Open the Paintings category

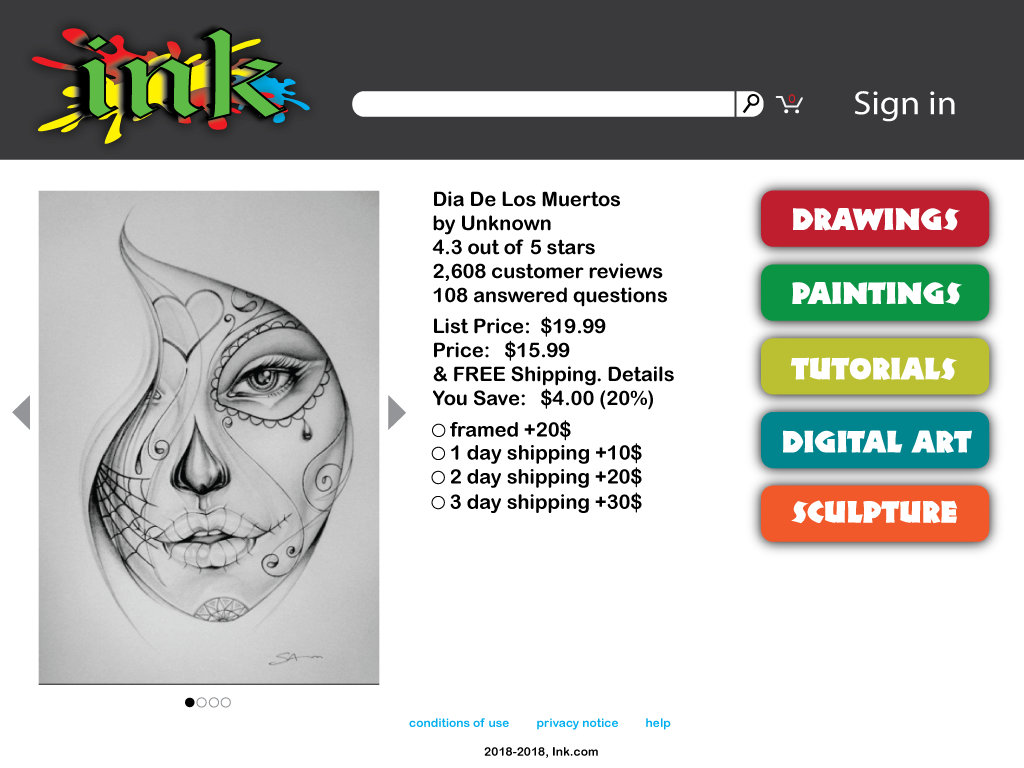[x=874, y=293]
